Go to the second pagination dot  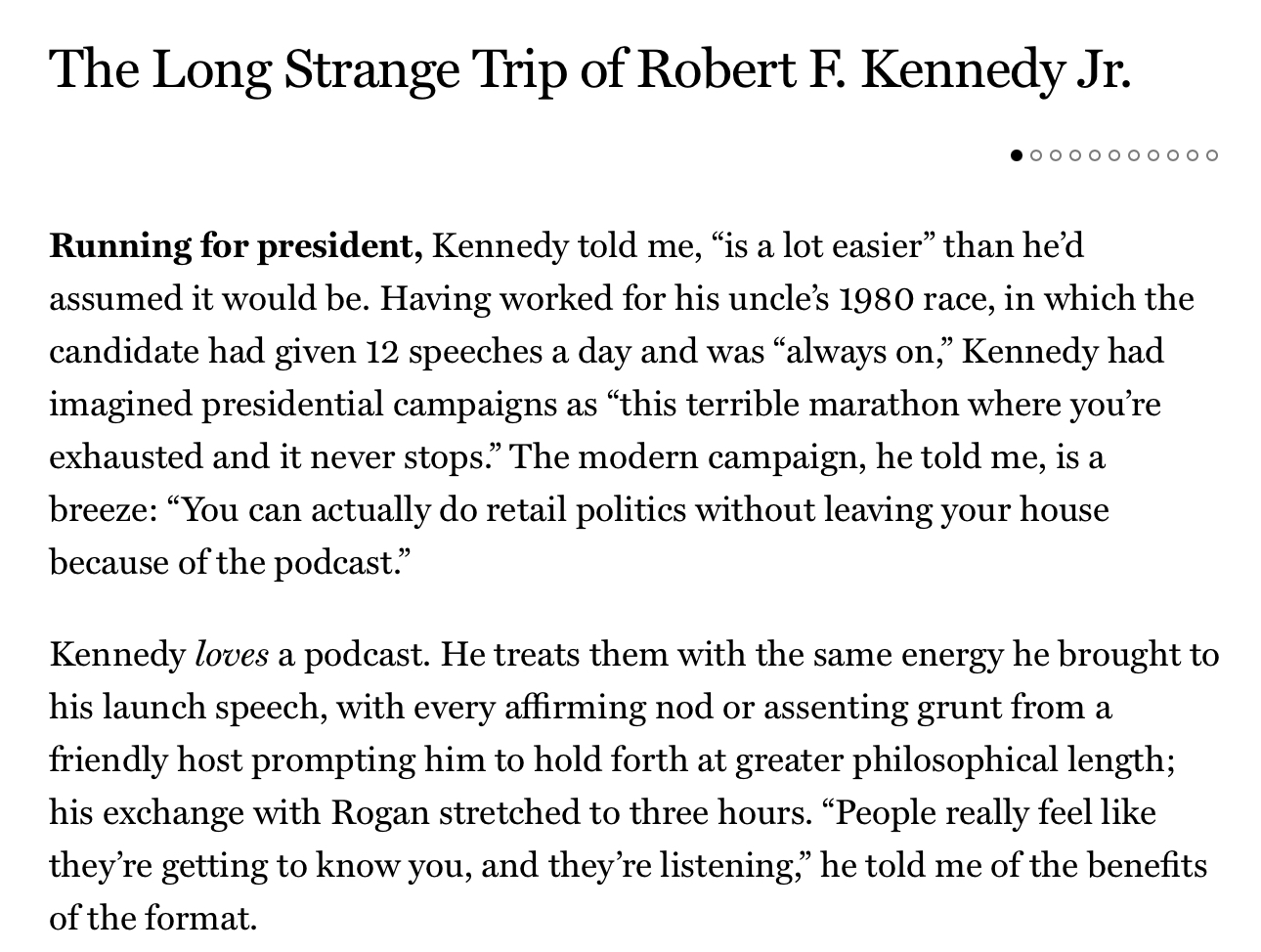[1036, 154]
